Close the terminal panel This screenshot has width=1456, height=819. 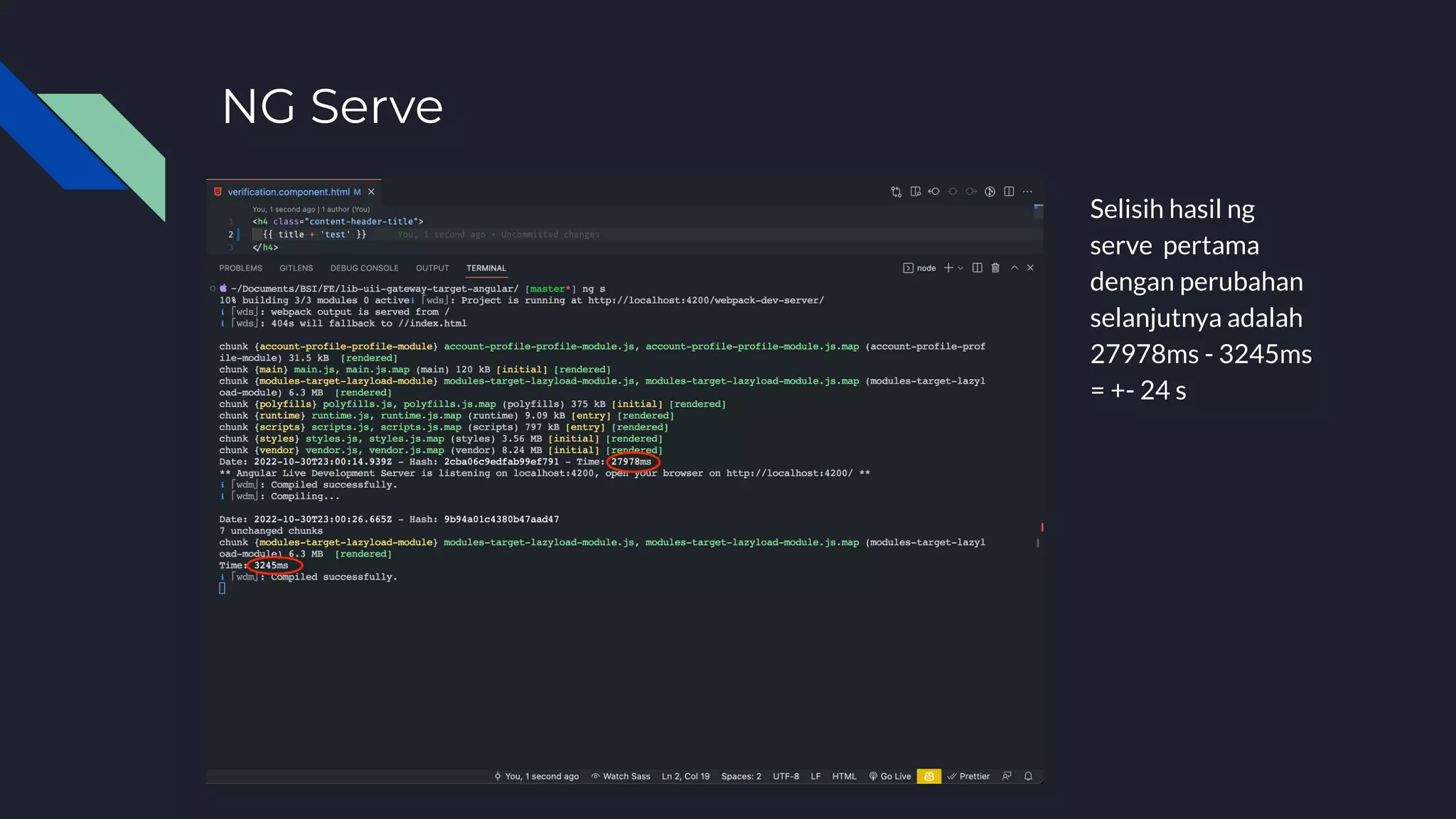(1030, 268)
